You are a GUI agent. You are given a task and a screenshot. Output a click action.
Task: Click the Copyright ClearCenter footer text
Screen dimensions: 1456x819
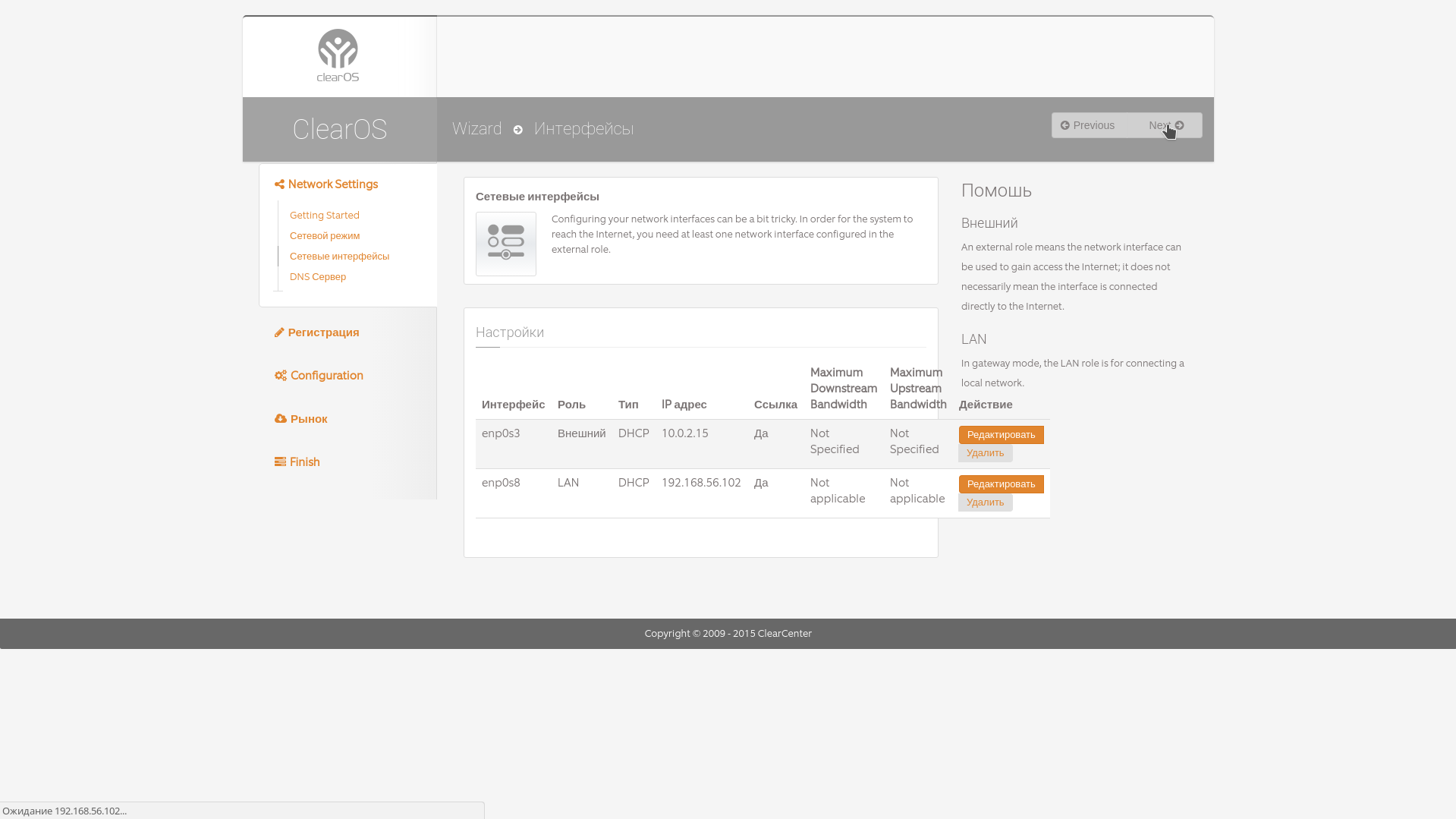pos(728,634)
